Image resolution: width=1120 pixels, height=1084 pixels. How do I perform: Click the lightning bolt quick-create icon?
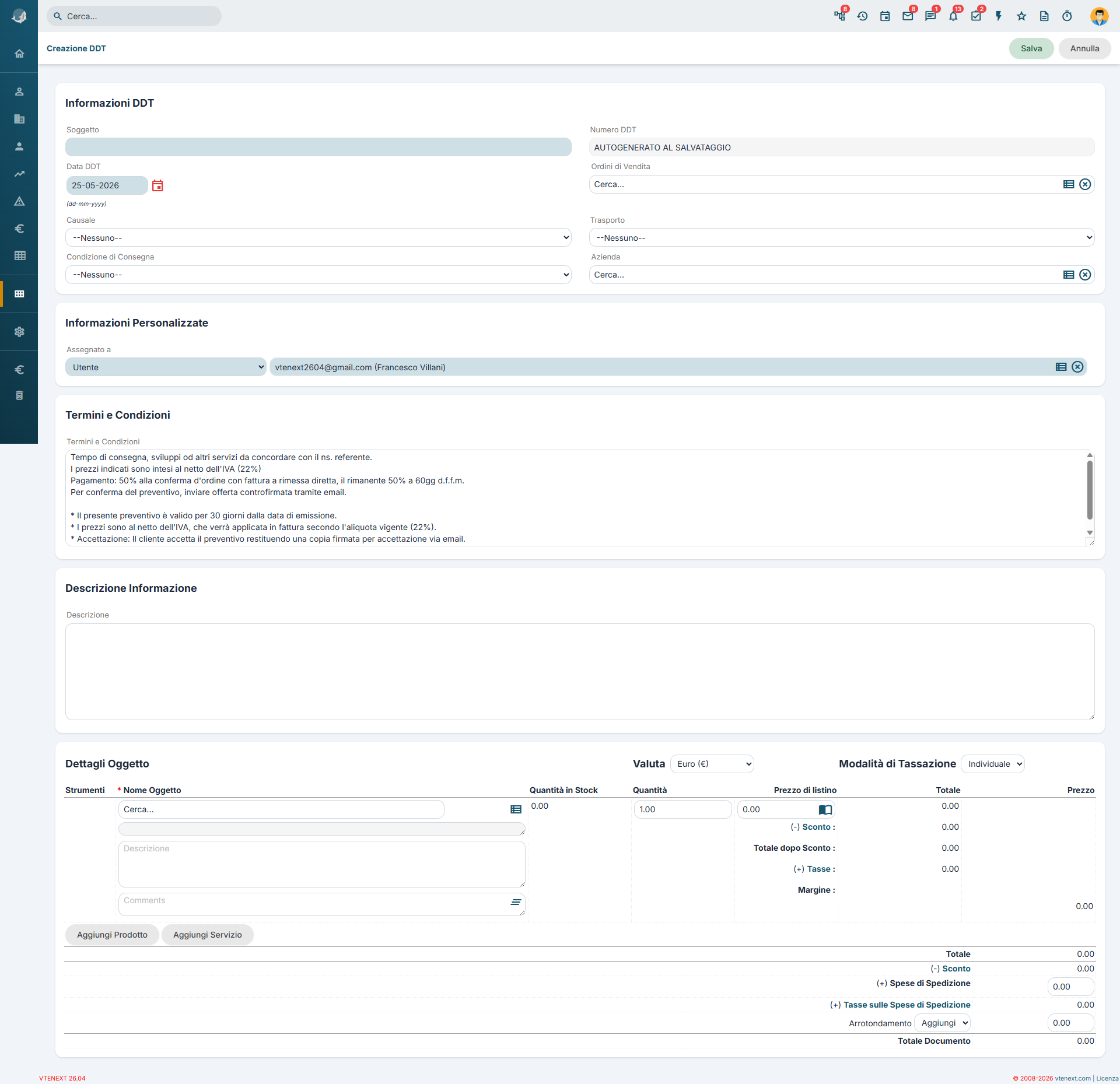[999, 16]
